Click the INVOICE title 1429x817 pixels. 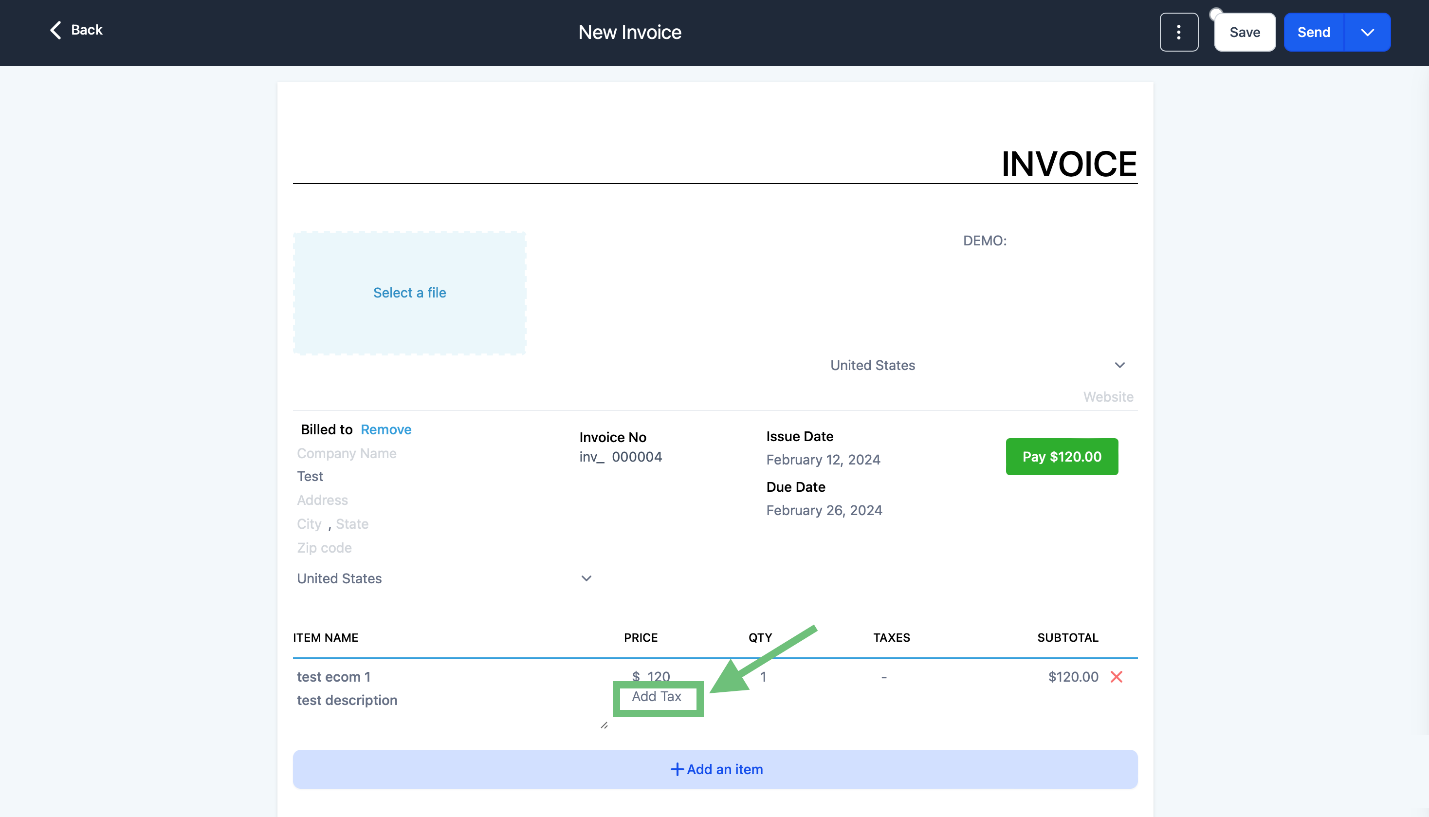point(1069,164)
